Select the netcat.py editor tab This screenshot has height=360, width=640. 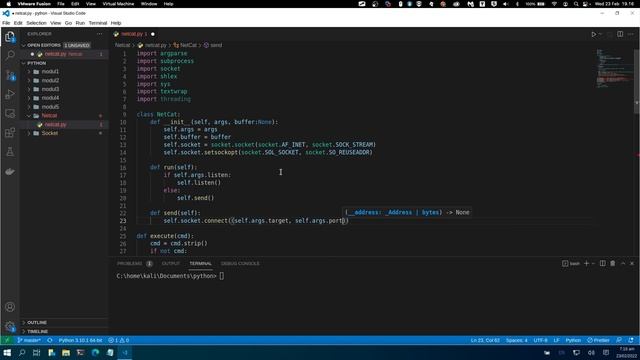[x=134, y=34]
